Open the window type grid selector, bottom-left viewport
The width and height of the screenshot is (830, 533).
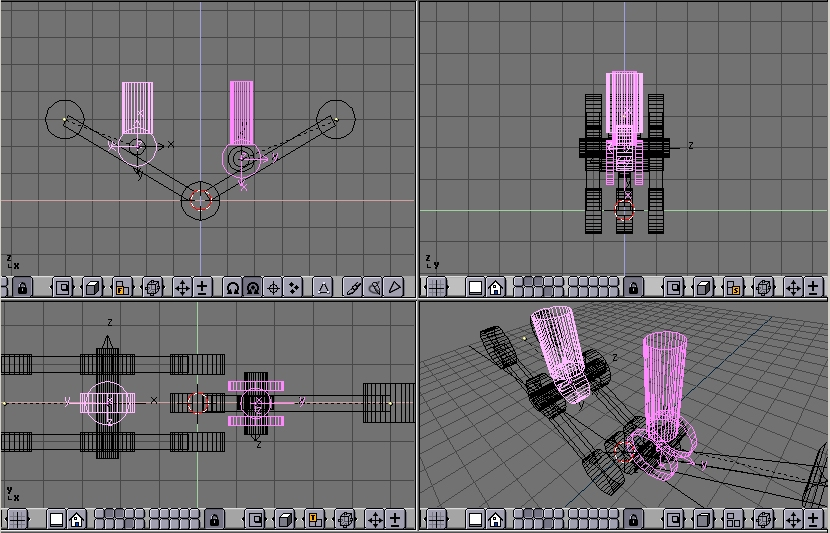point(17,519)
